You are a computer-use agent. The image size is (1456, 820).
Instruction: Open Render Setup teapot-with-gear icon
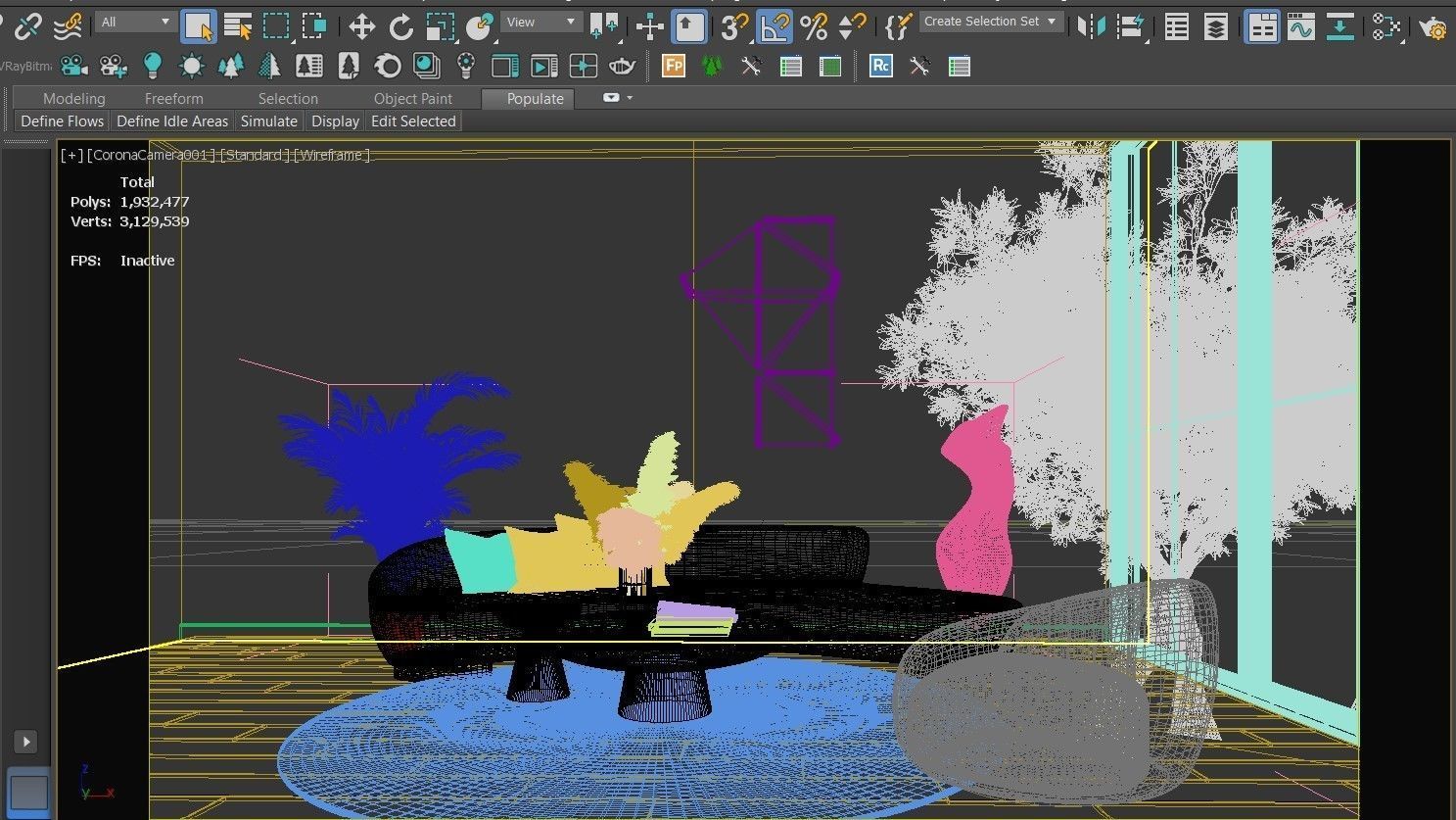tap(1433, 26)
